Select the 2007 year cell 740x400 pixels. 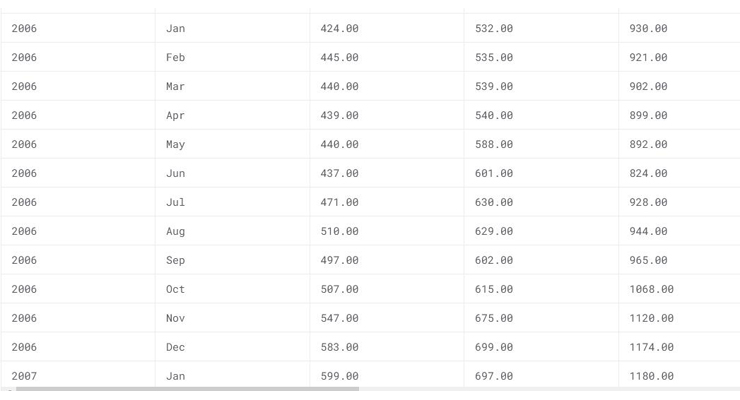(78, 375)
